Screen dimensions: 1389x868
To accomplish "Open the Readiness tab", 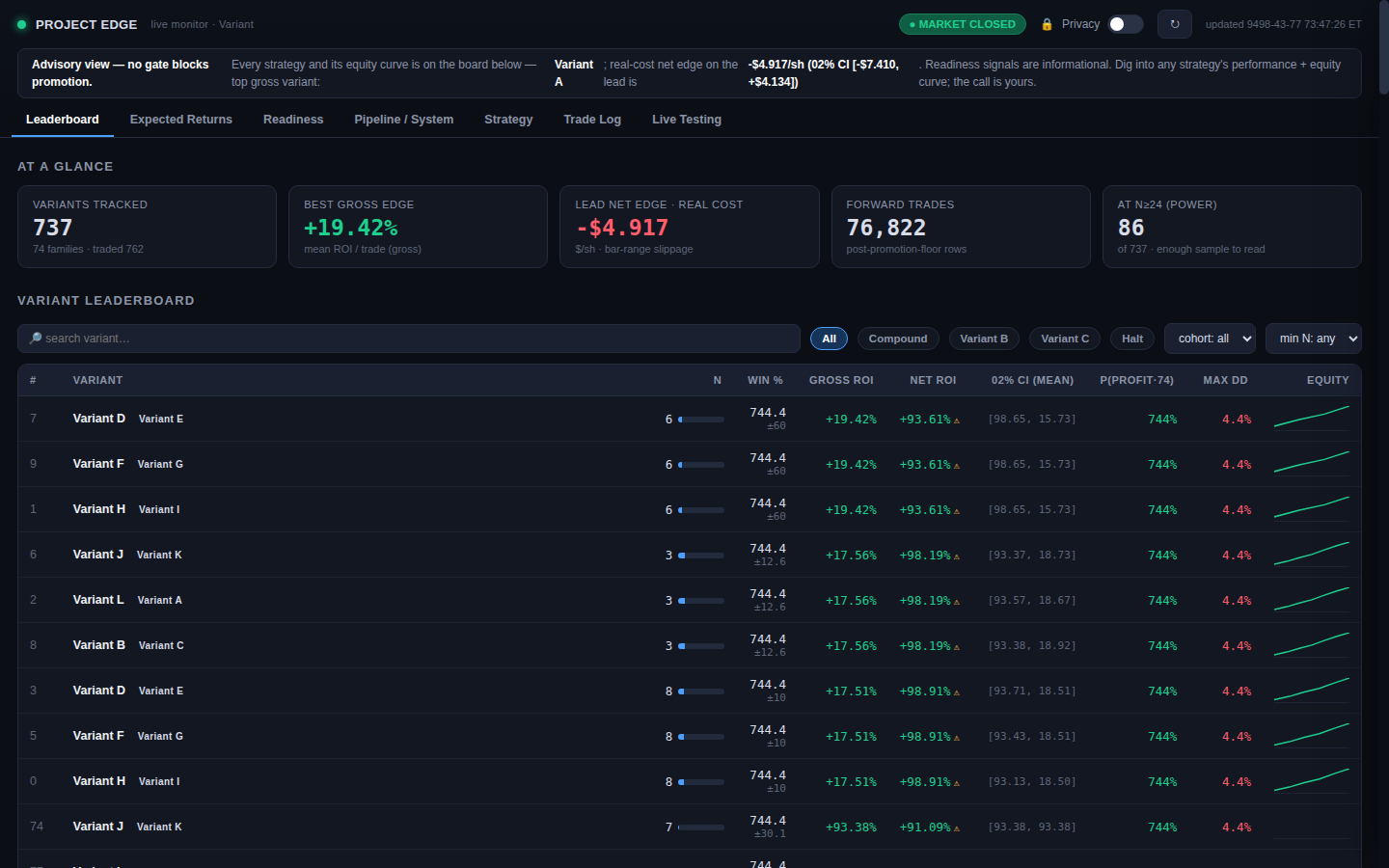I will 293,120.
